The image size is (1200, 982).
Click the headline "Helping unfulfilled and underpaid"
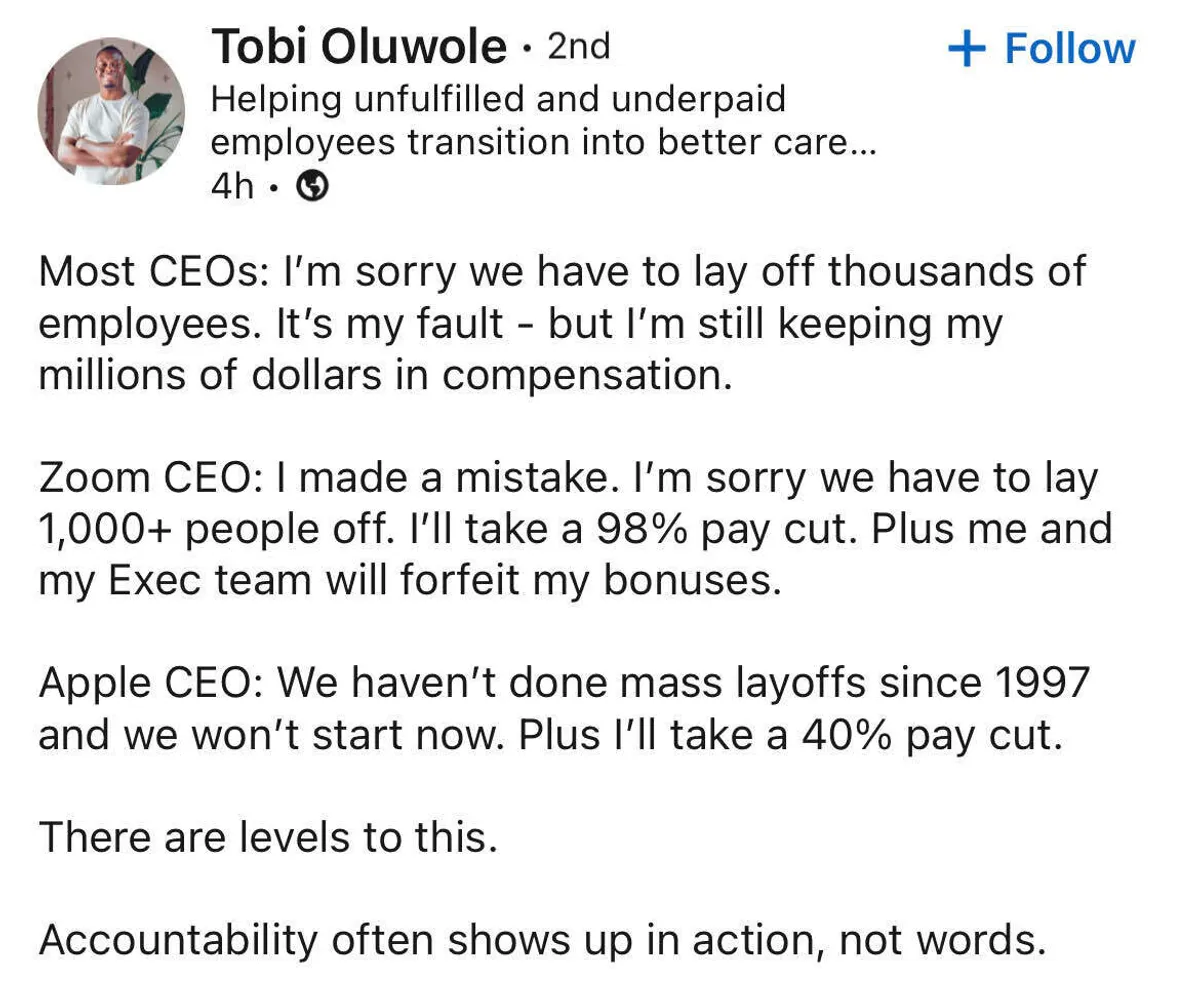click(498, 99)
